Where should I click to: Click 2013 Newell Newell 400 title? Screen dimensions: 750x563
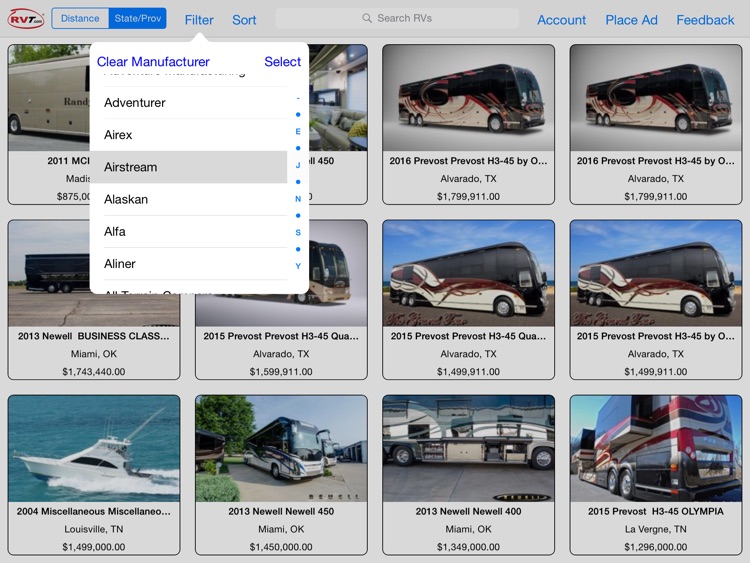click(x=468, y=511)
